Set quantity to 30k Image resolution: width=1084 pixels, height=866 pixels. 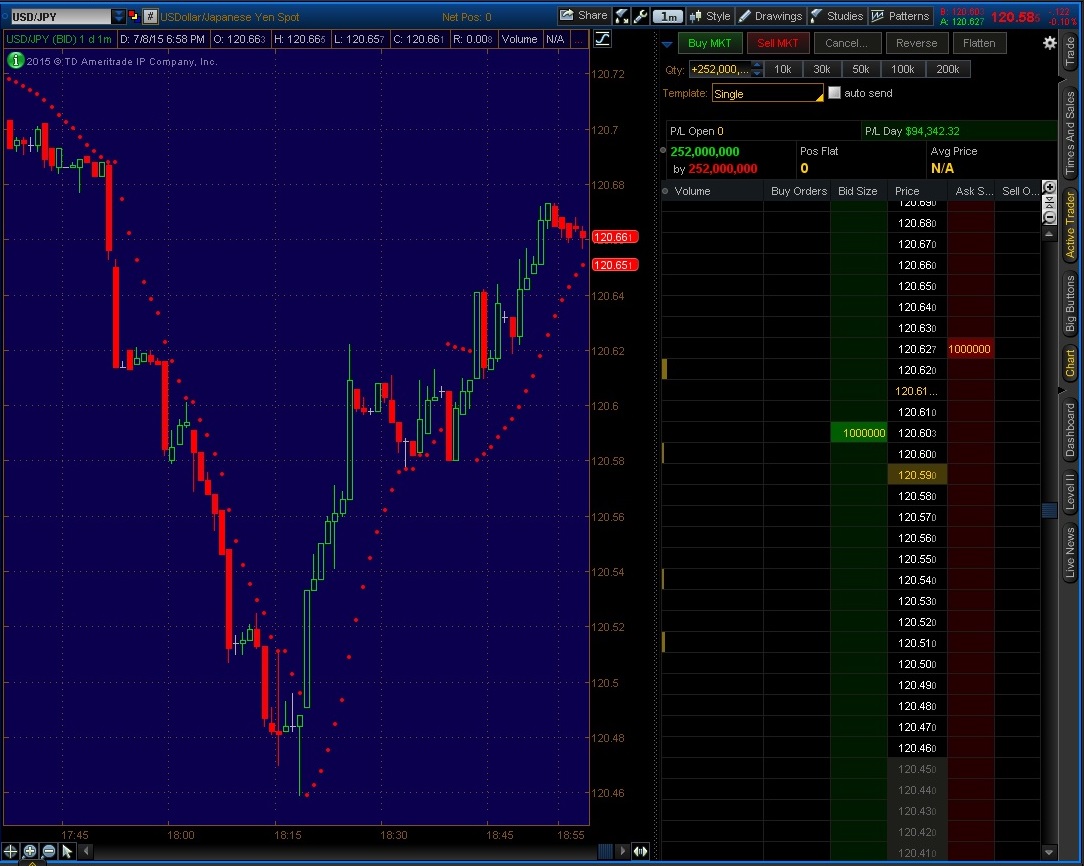822,69
